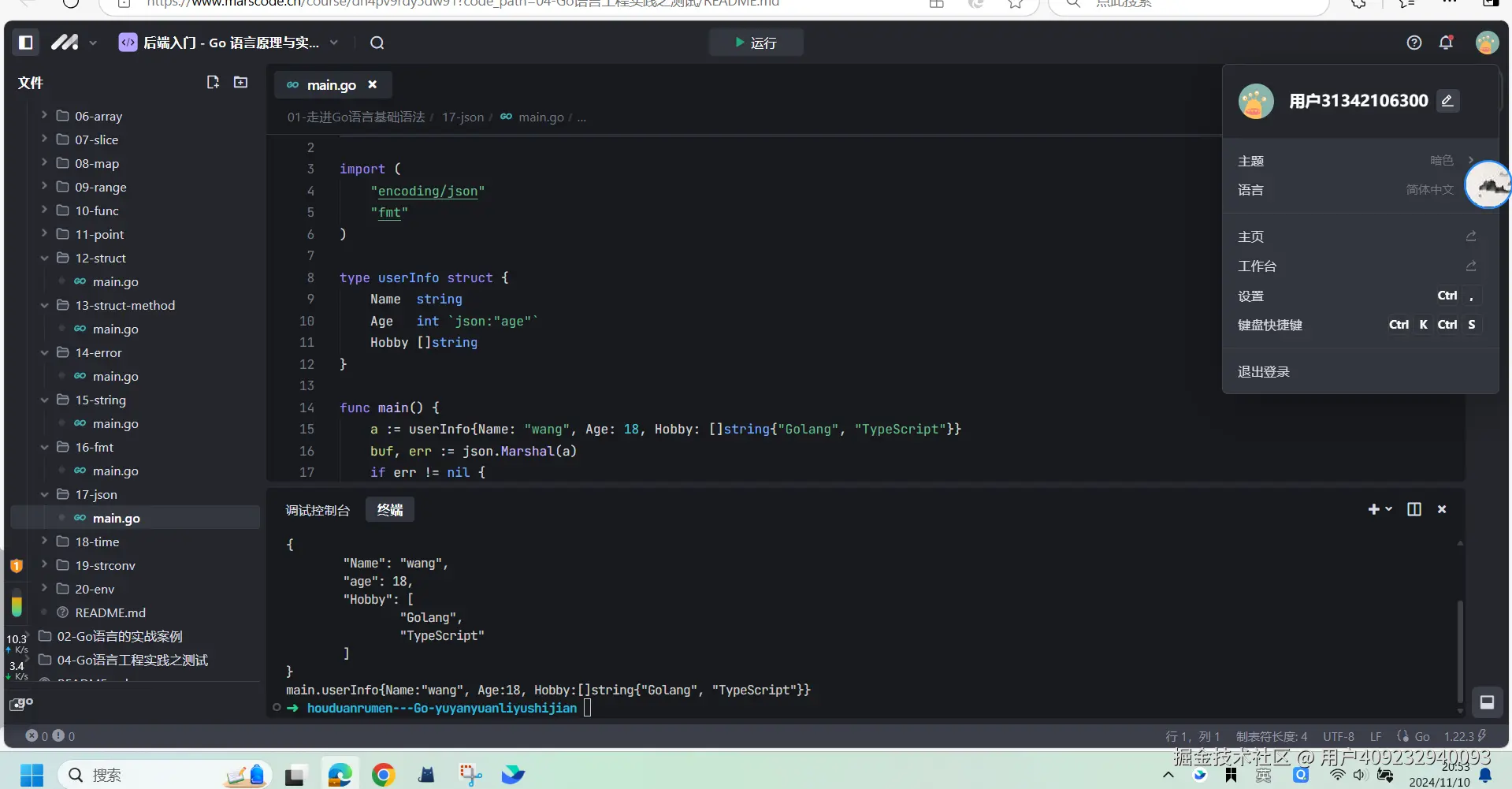Open the notifications bell icon
The height and width of the screenshot is (789, 1512).
pyautogui.click(x=1445, y=43)
